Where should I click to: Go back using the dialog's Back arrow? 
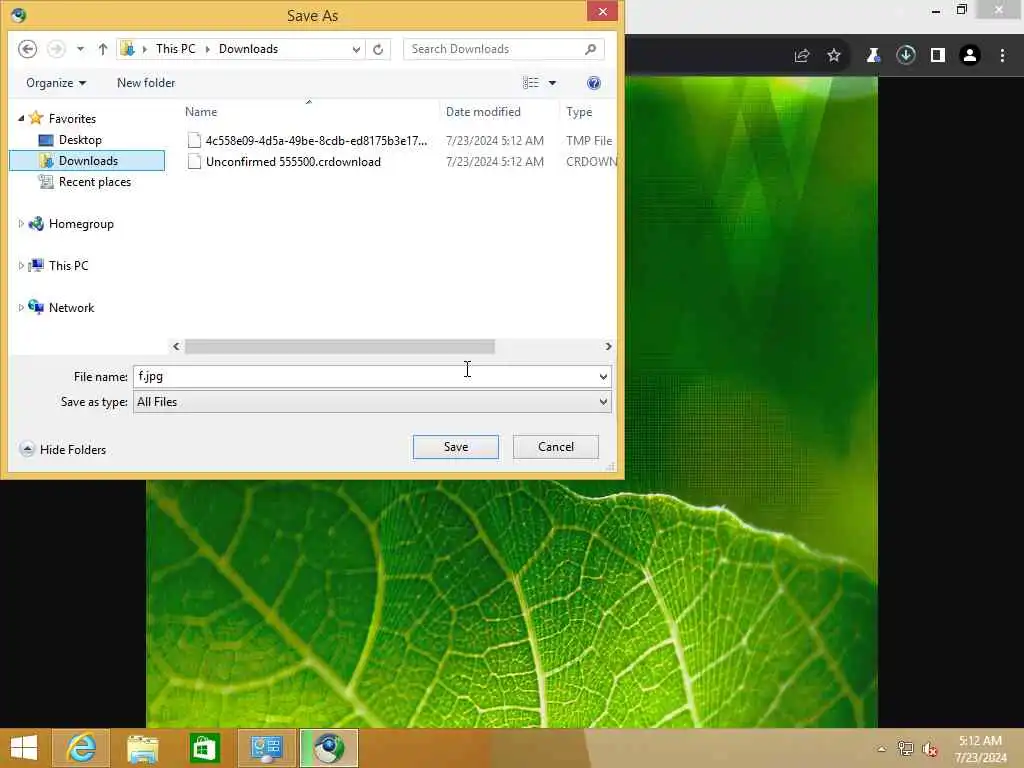(x=27, y=49)
